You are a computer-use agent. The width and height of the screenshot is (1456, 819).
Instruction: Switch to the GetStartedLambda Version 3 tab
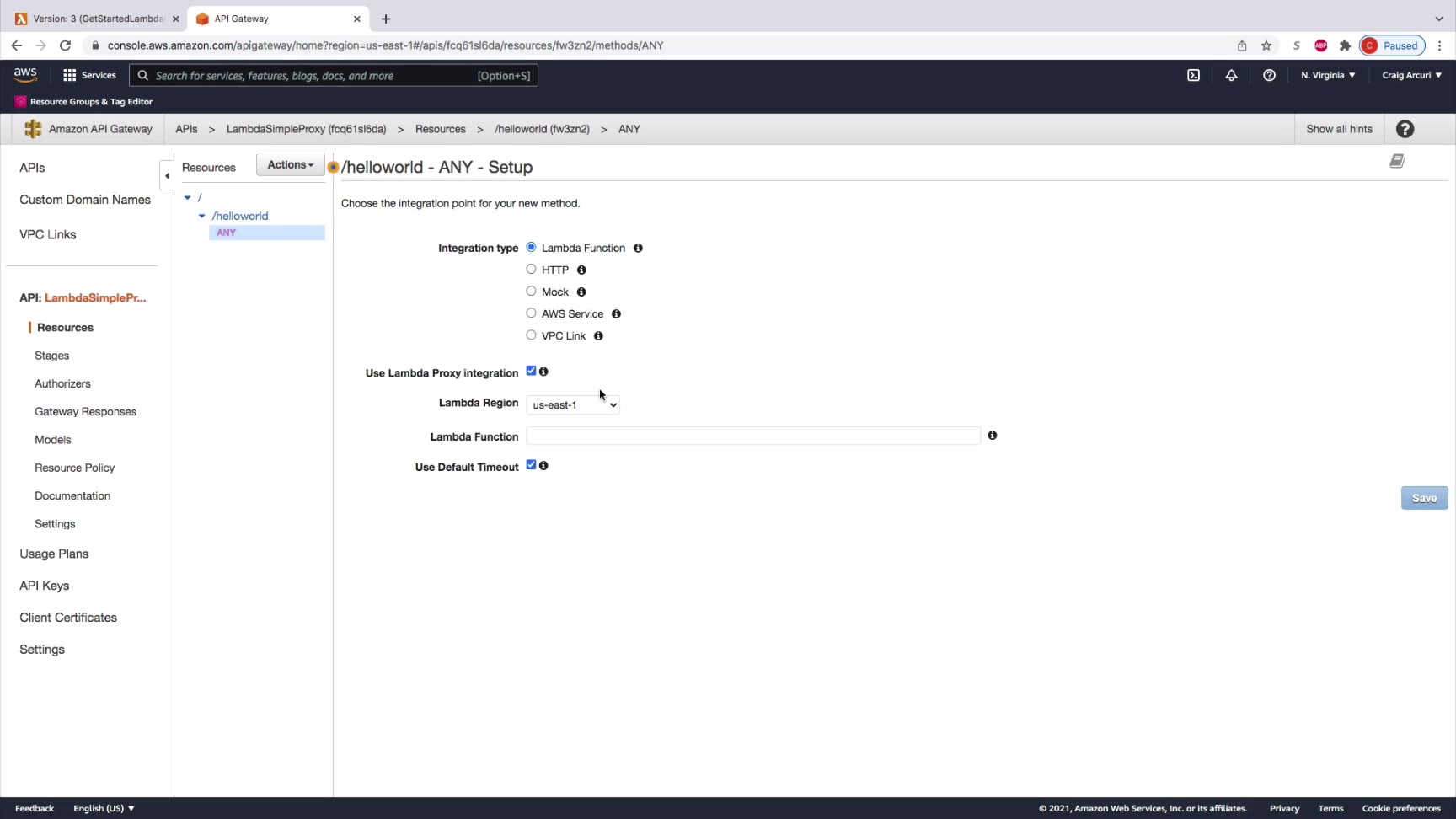[98, 19]
